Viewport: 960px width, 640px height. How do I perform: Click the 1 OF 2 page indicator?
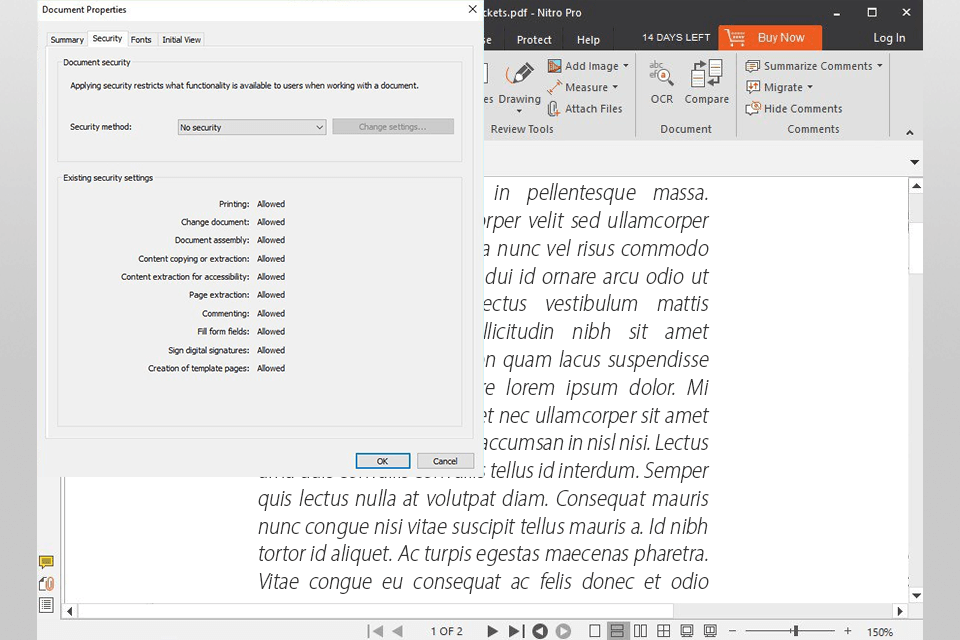coord(446,631)
